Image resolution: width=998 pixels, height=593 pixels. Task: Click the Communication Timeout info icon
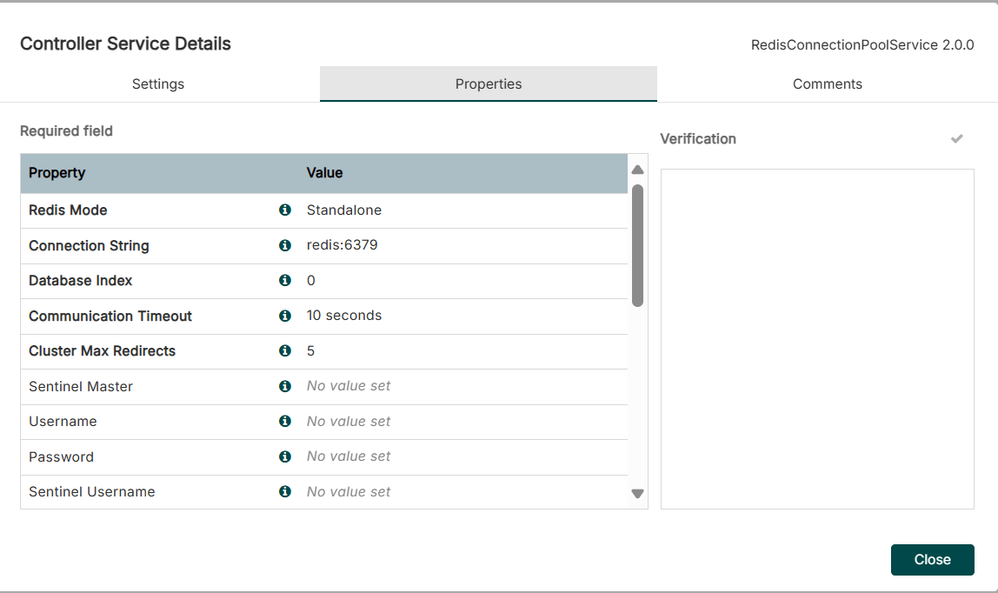pyautogui.click(x=284, y=315)
